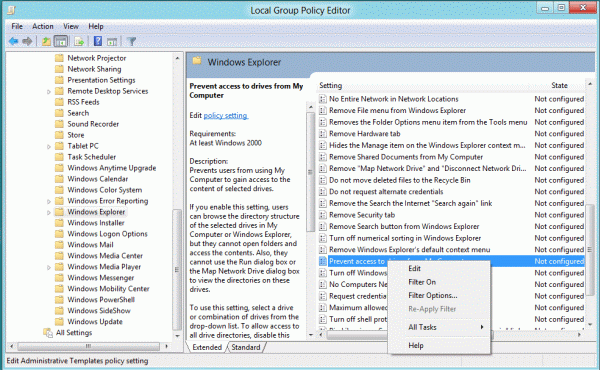This screenshot has height=370, width=600.
Task: Click policy icon beside Maximum allowed setting
Action: (323, 308)
